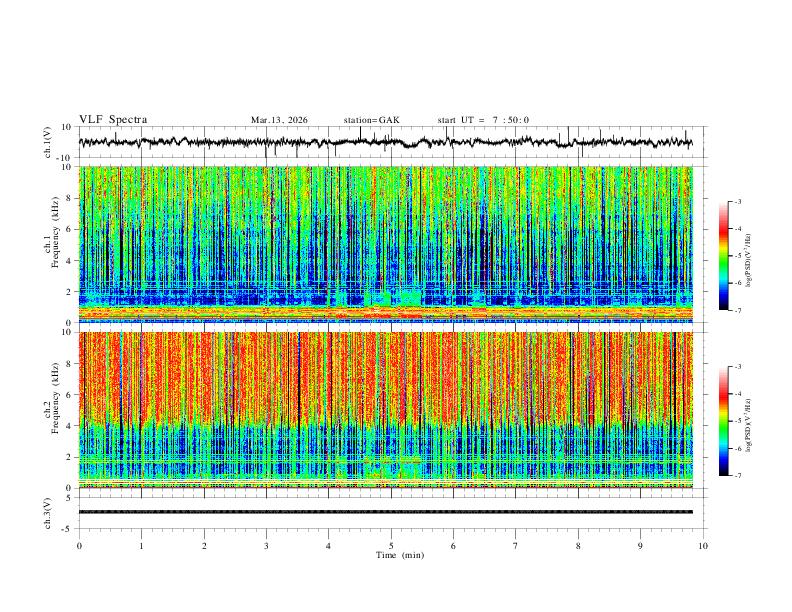Click the "-3" label on ch.1 color bar
The image size is (792, 612).
coord(737,201)
